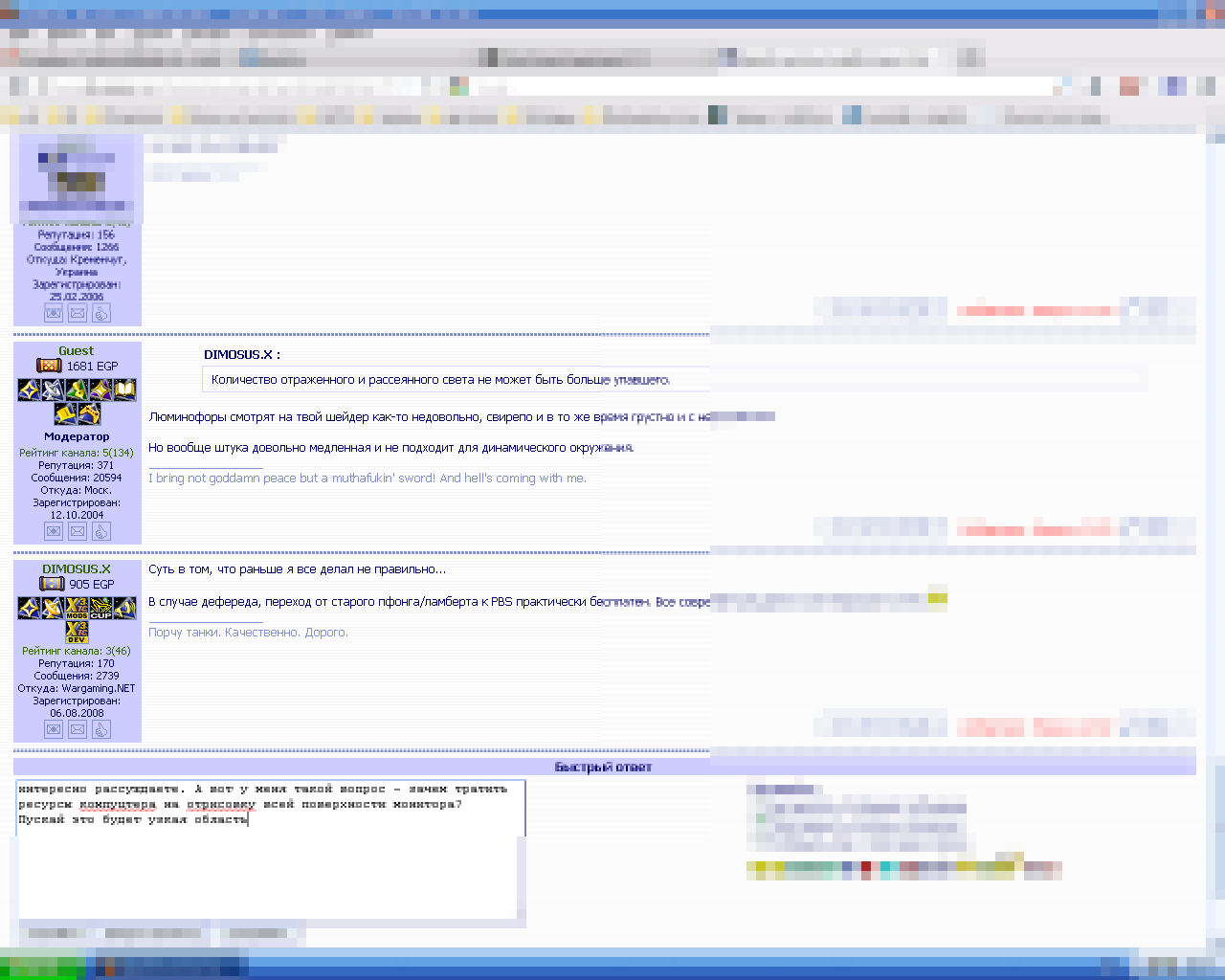
Task: Send message via envelope icon under DIMOSUS.X
Action: click(78, 729)
